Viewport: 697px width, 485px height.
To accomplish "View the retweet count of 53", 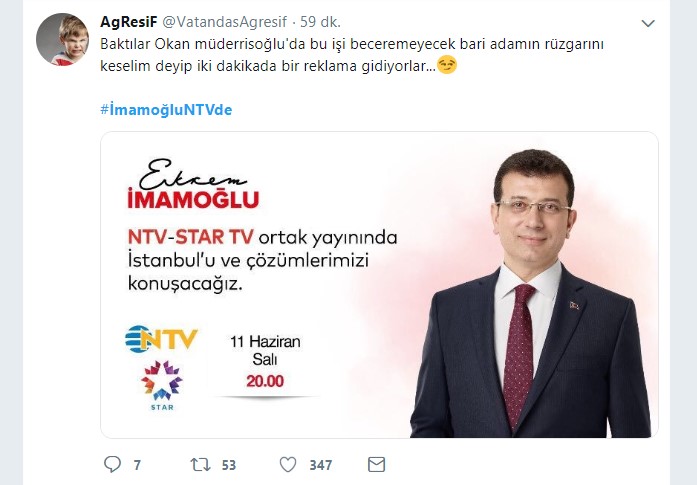I will coord(228,465).
